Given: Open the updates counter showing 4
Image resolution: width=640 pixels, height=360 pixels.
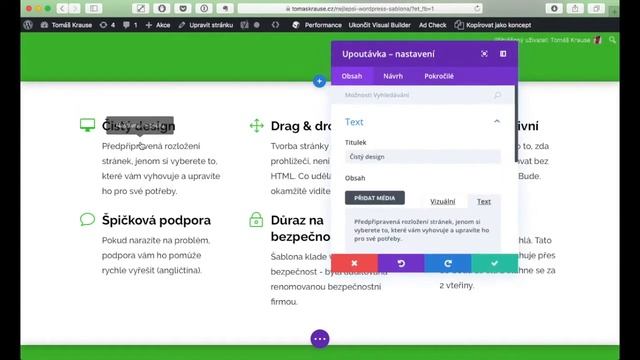Looking at the screenshot, I should point(107,25).
